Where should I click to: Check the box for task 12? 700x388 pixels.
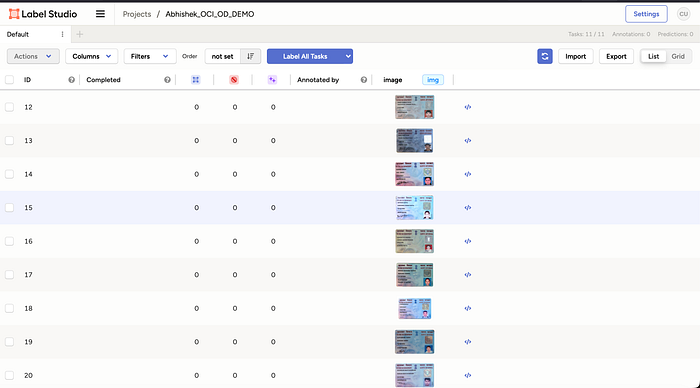tap(9, 107)
